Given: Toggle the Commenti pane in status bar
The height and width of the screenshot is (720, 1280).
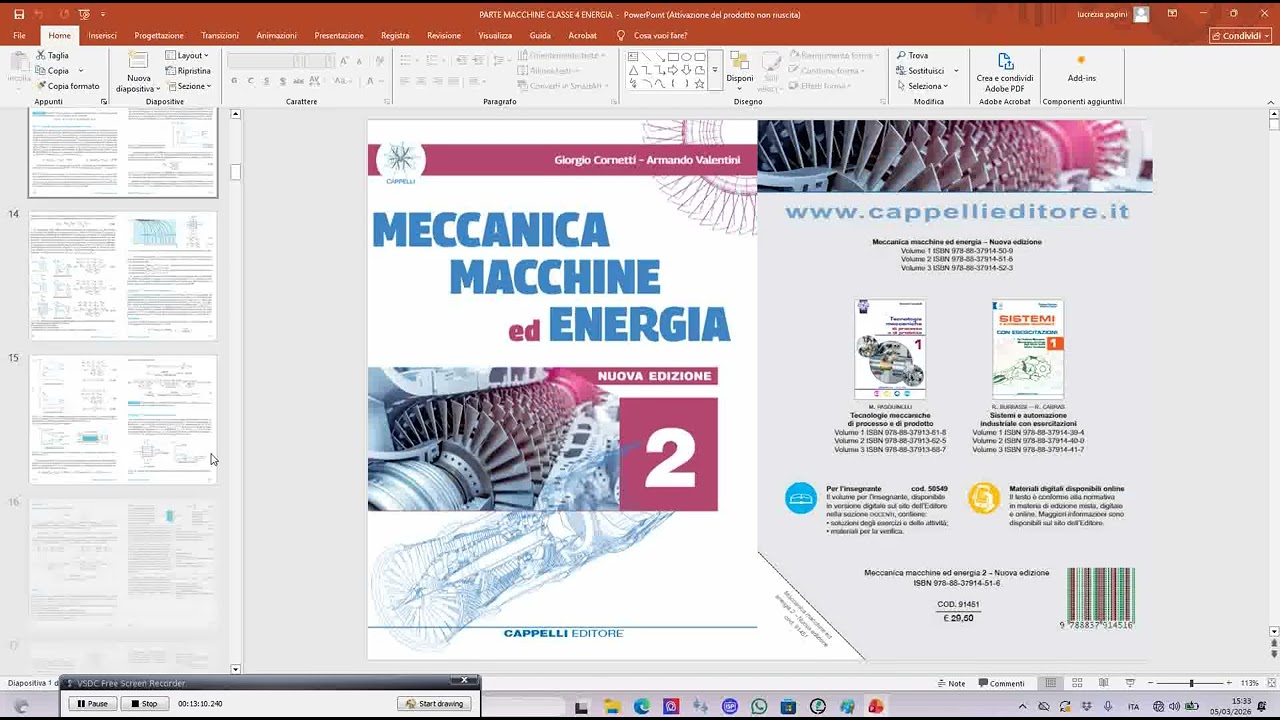Looking at the screenshot, I should tap(1000, 683).
